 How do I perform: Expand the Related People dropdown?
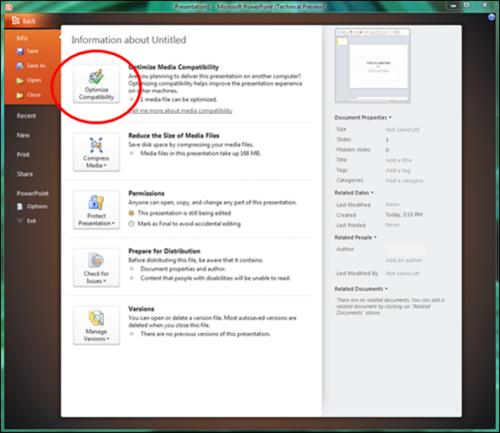pos(355,237)
